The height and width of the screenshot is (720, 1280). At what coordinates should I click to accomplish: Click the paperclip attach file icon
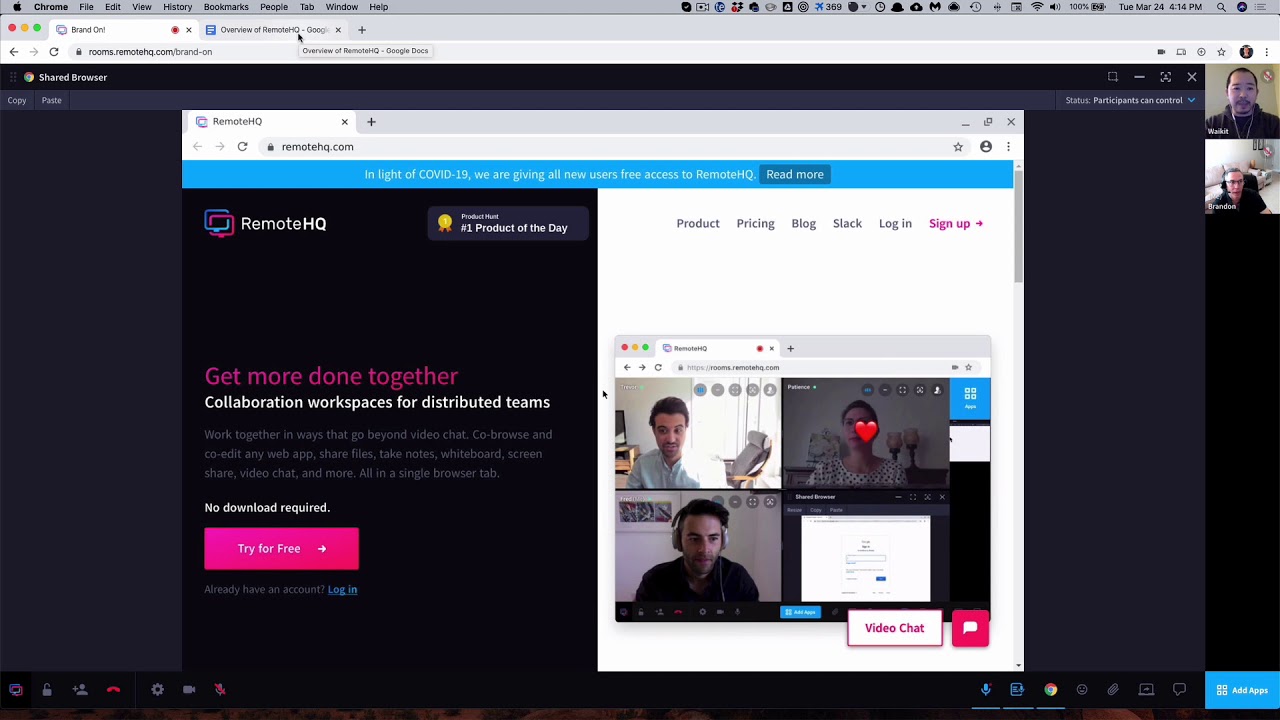pyautogui.click(x=1113, y=690)
